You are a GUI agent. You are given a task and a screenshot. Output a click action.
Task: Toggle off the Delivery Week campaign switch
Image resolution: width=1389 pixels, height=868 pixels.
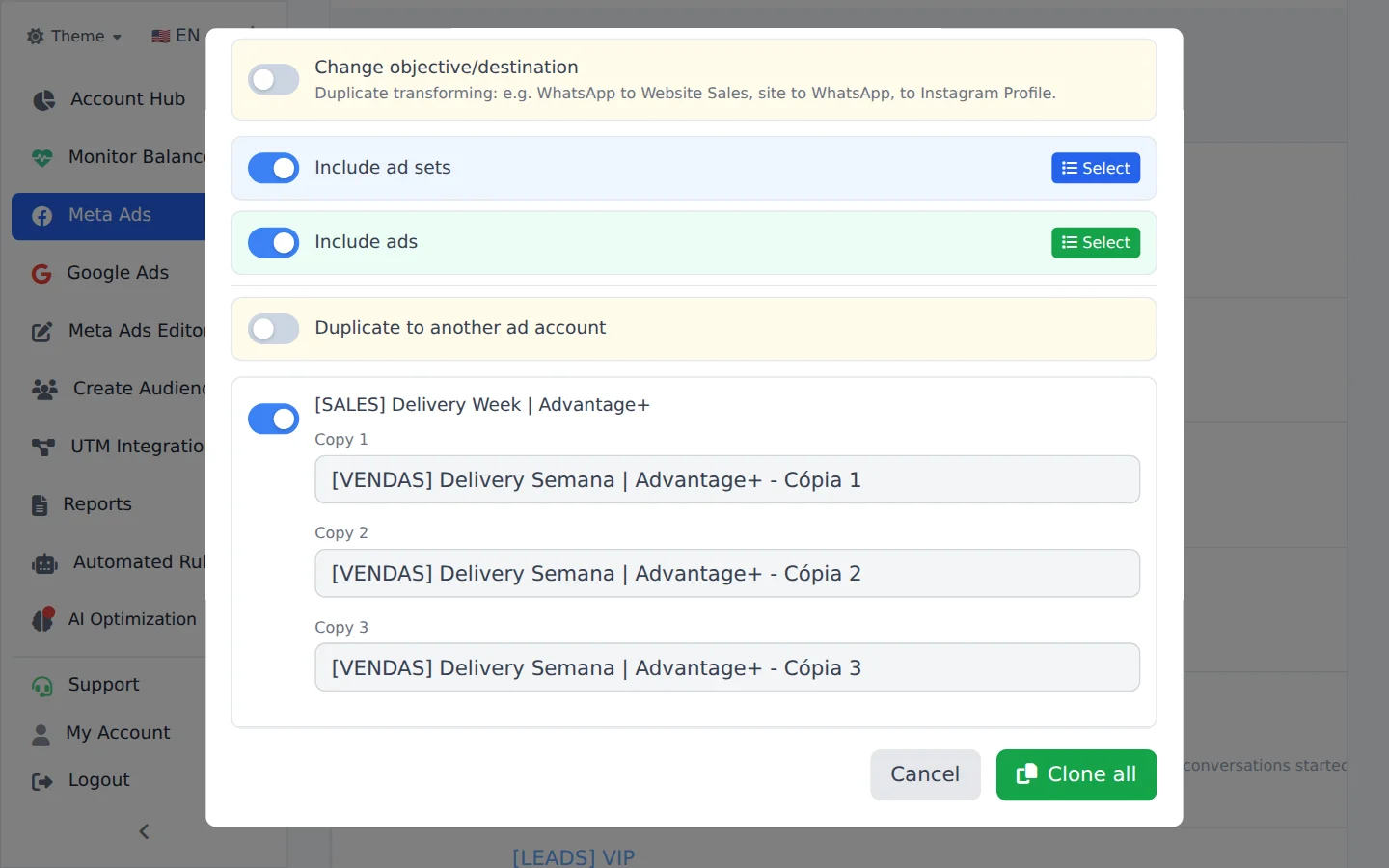(274, 419)
